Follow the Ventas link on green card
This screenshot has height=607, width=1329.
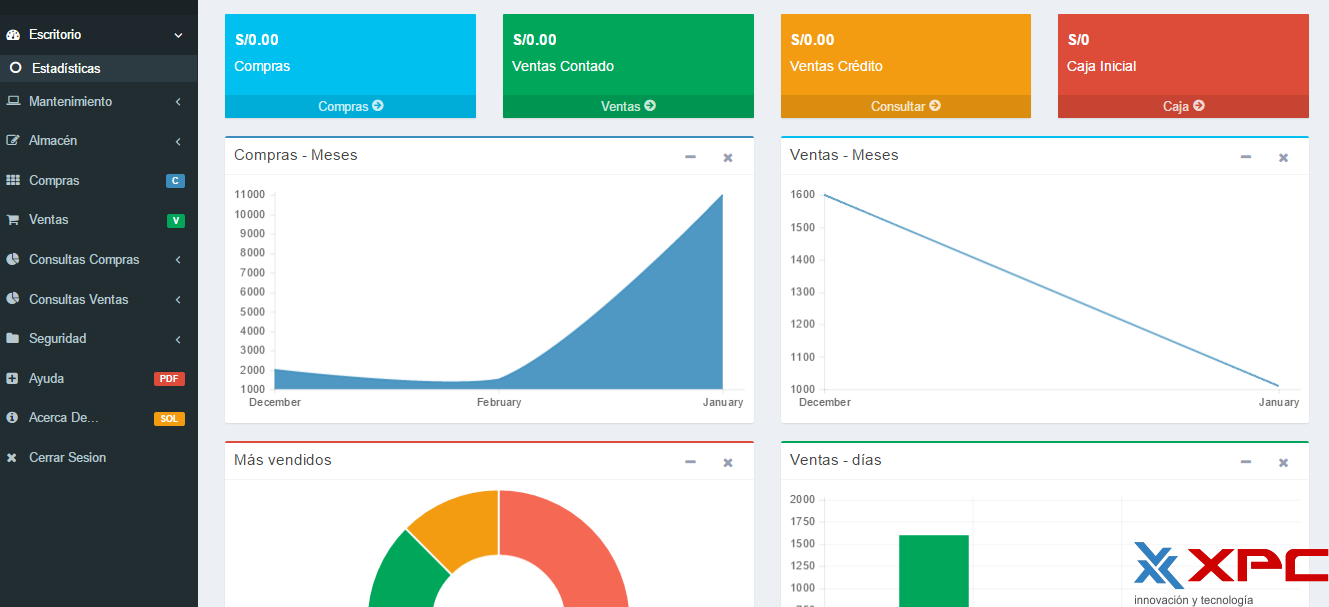click(628, 106)
